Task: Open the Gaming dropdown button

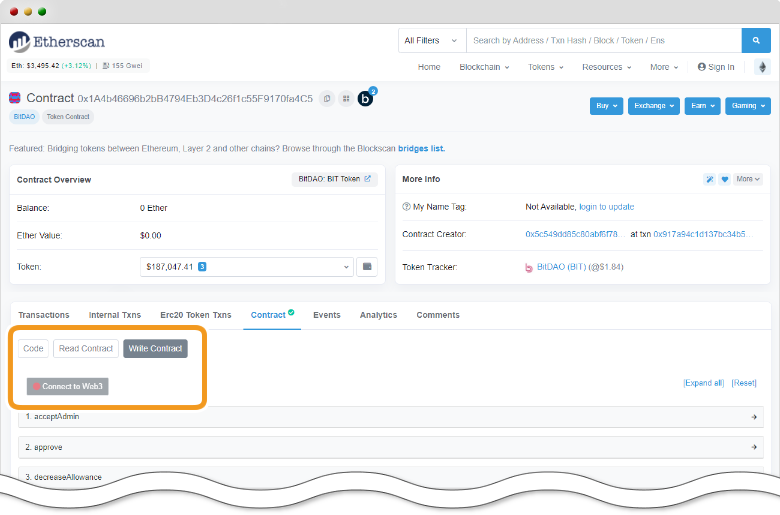Action: (x=748, y=106)
